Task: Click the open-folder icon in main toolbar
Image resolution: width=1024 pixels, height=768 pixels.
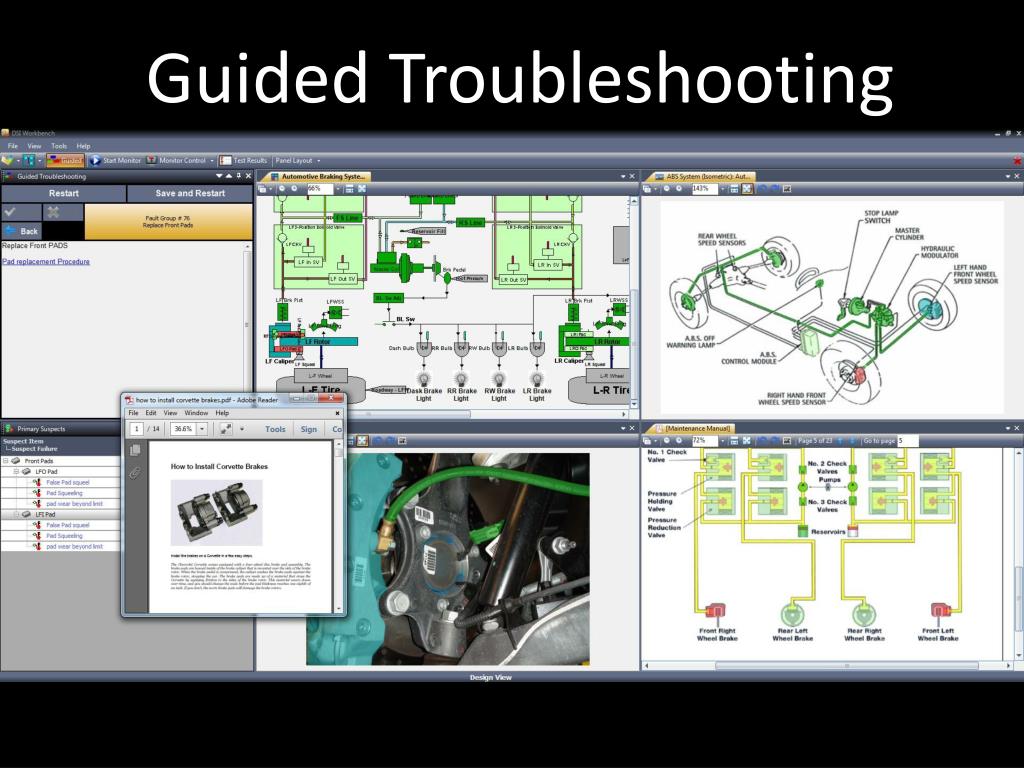Action: pos(7,160)
